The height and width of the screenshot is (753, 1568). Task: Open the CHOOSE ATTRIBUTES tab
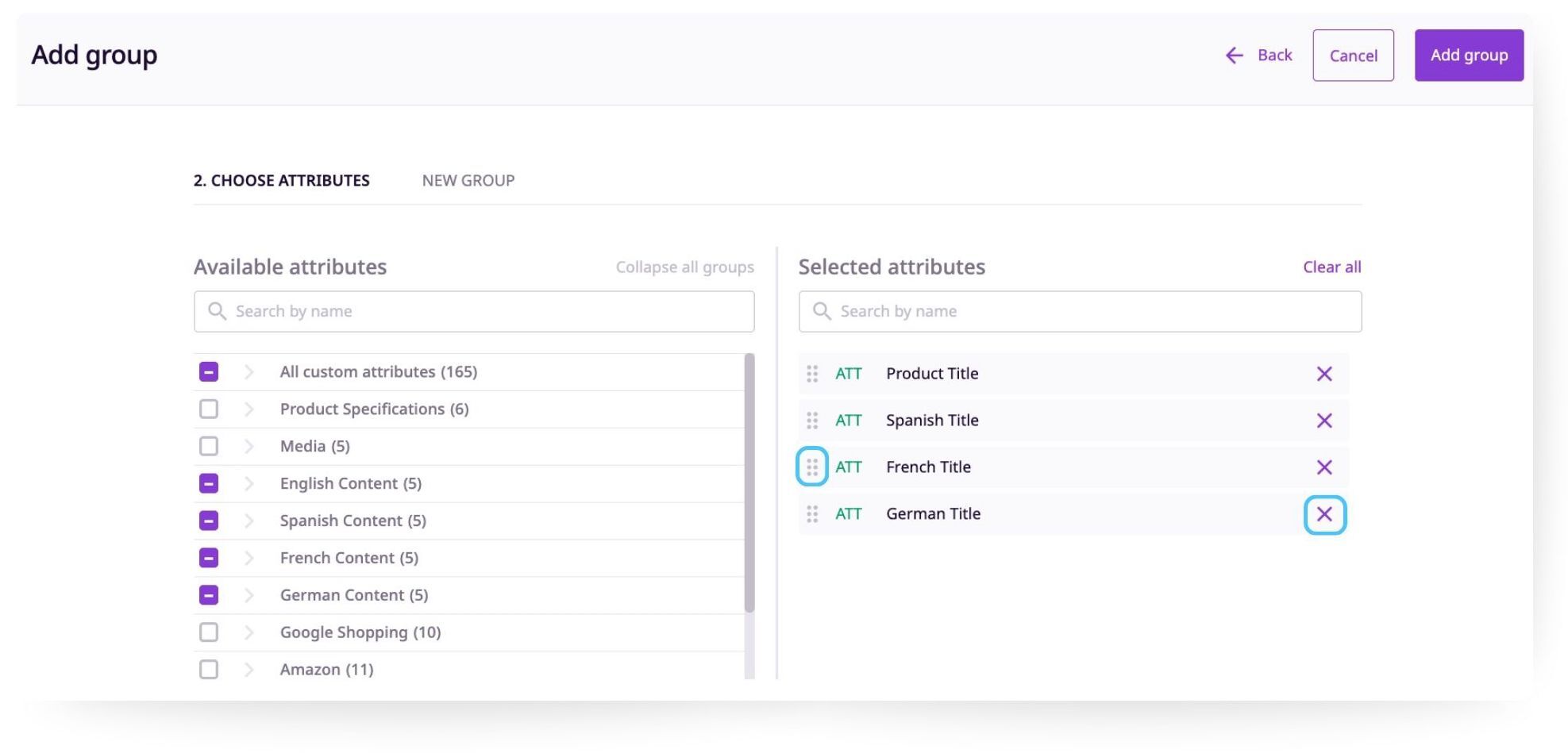[x=283, y=180]
